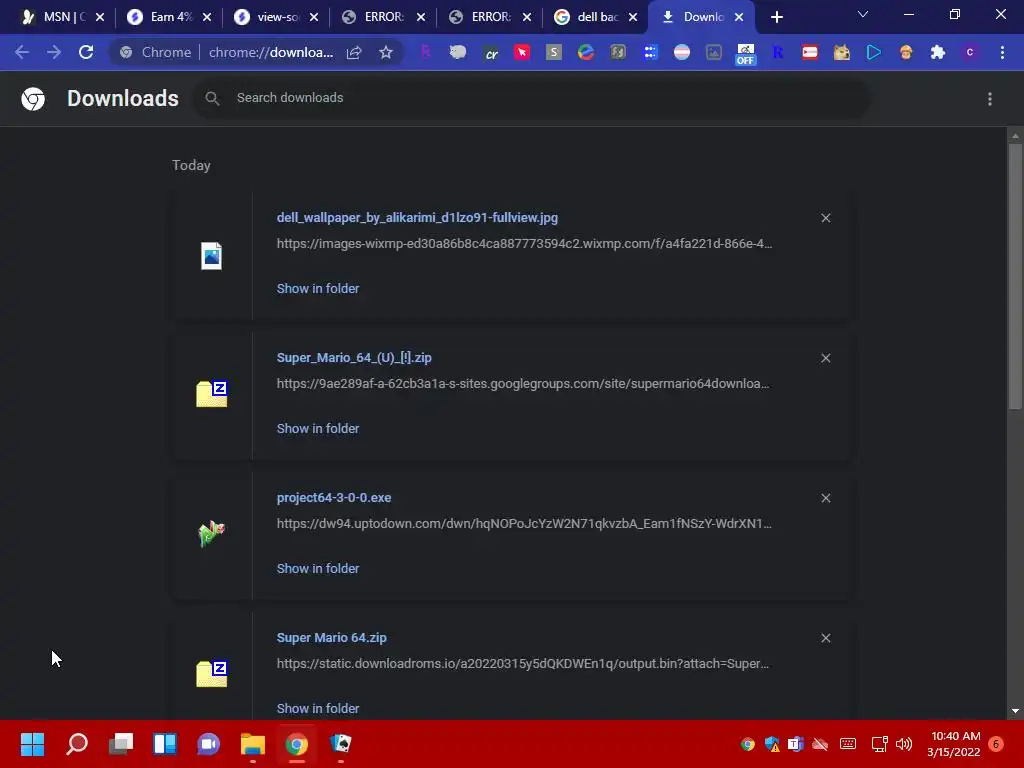Open a new tab with plus button

point(776,18)
